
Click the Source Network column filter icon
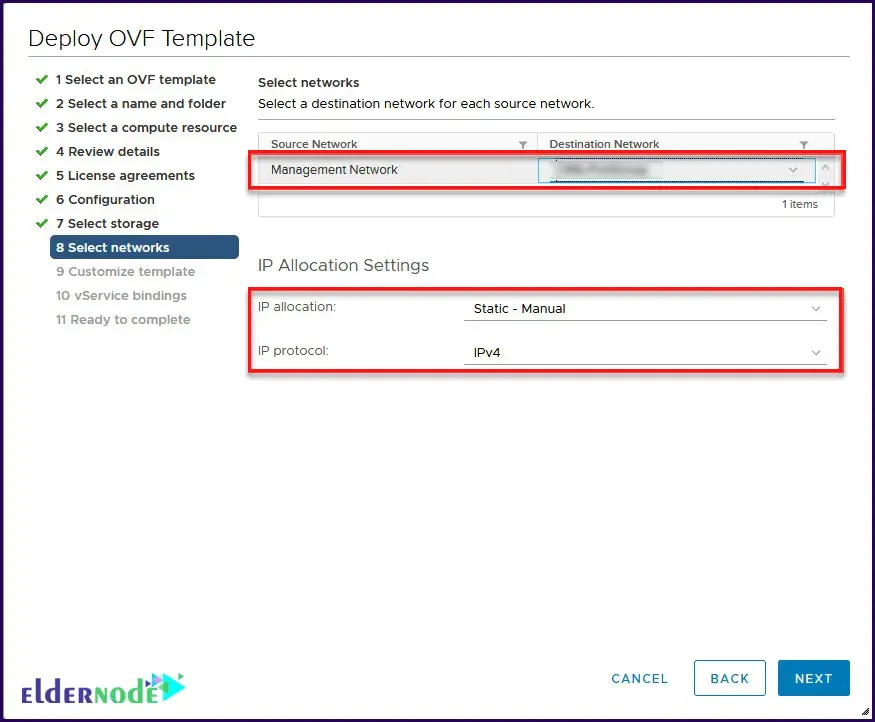(x=522, y=145)
